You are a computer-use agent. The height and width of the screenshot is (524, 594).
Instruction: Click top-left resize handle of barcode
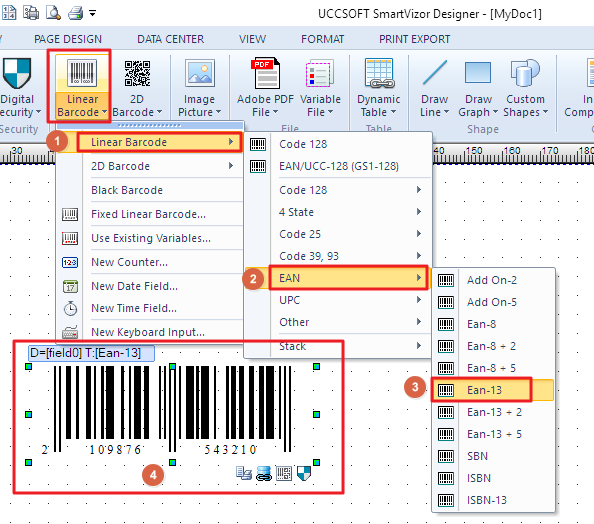pos(28,366)
